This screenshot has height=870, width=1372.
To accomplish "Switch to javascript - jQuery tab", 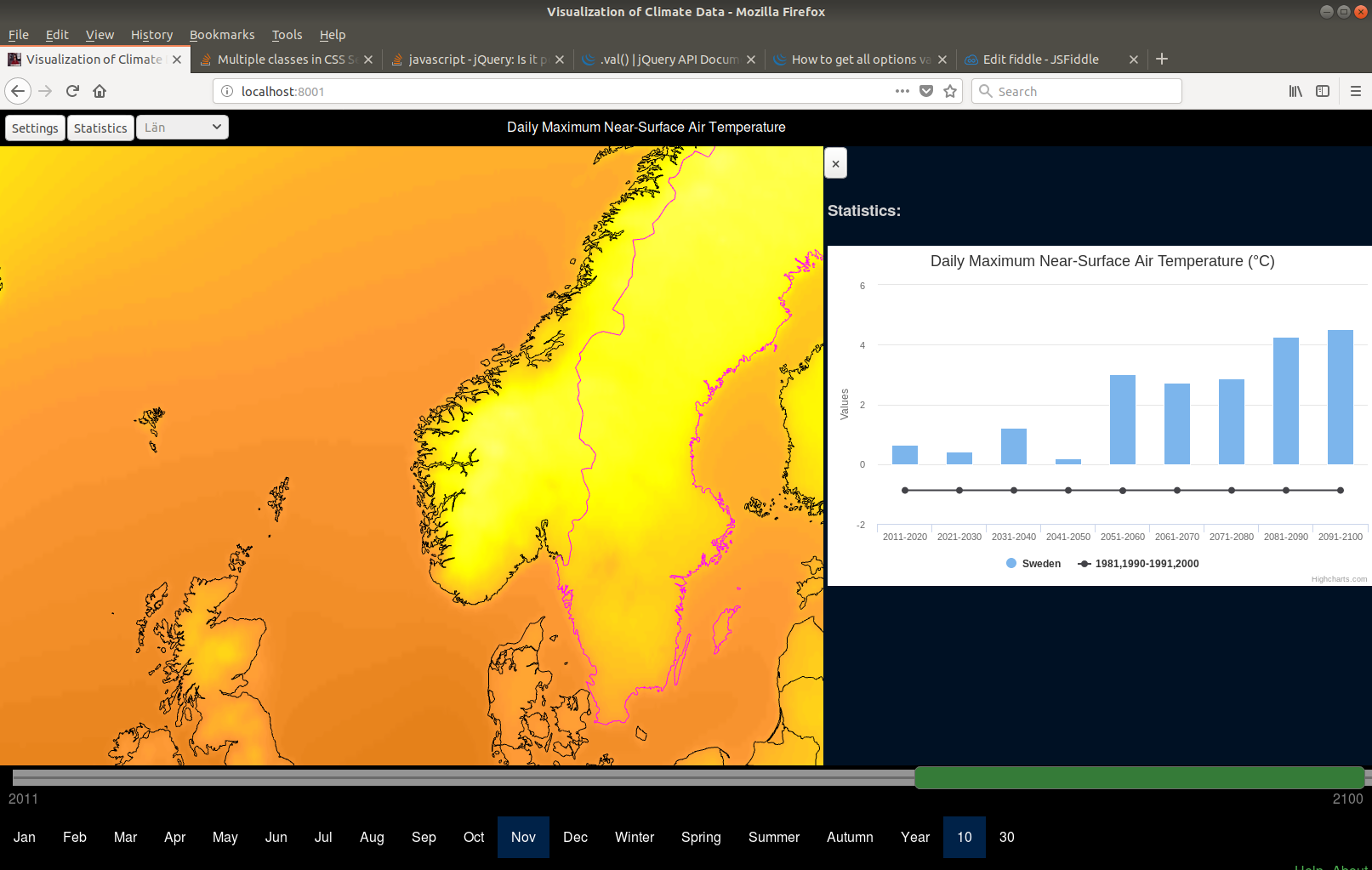I will point(478,60).
